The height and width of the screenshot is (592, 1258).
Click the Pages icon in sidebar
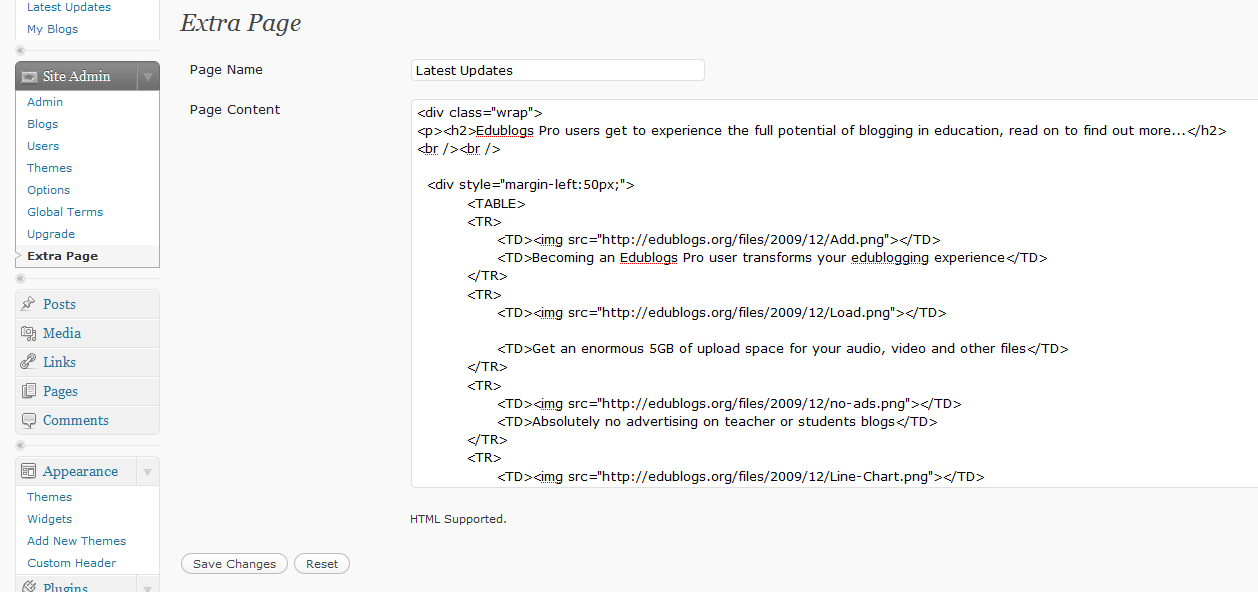(x=29, y=391)
